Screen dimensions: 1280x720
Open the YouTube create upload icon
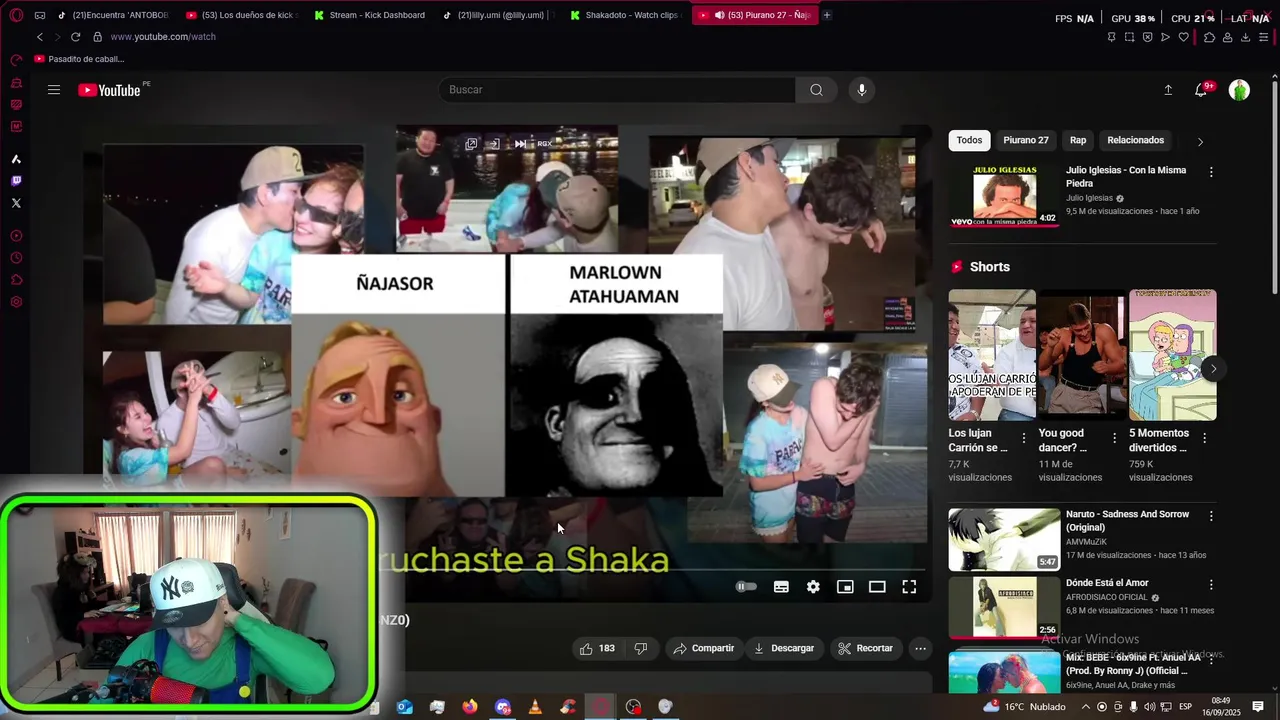pyautogui.click(x=1168, y=90)
